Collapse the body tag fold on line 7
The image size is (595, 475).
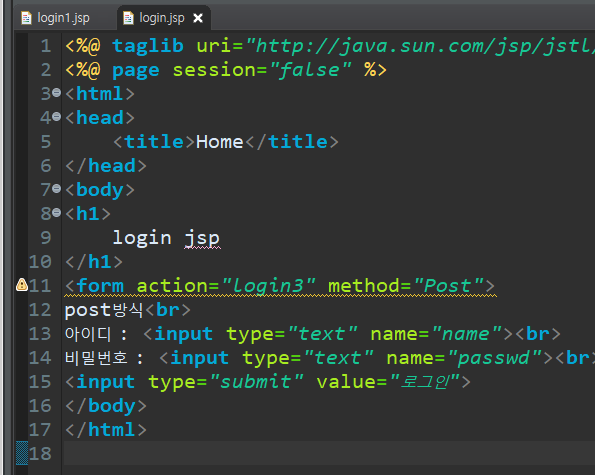(57, 188)
